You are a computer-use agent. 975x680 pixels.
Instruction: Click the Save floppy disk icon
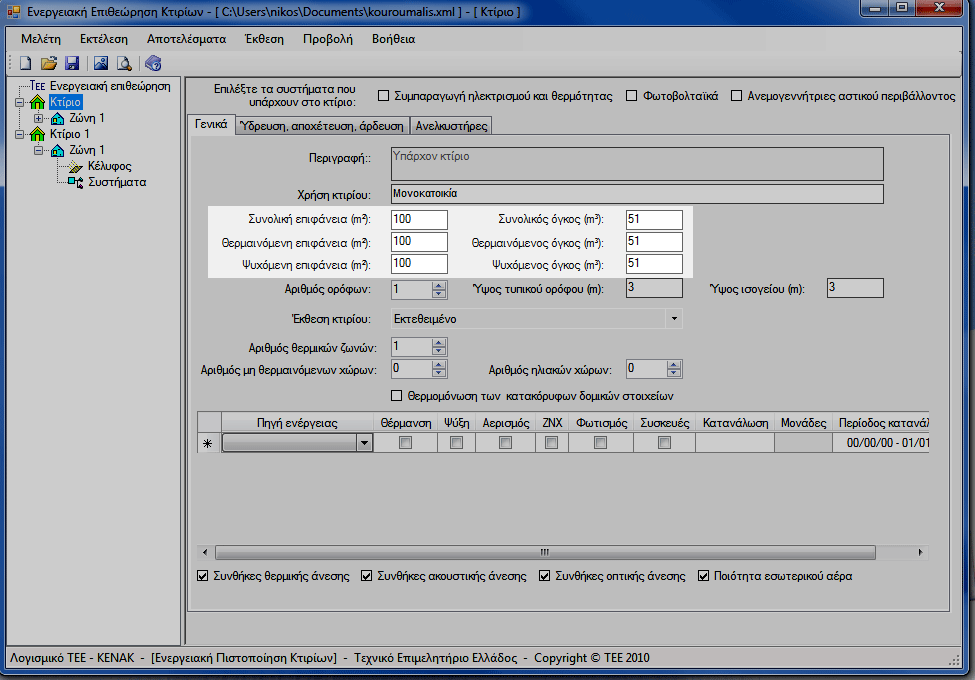tap(71, 63)
